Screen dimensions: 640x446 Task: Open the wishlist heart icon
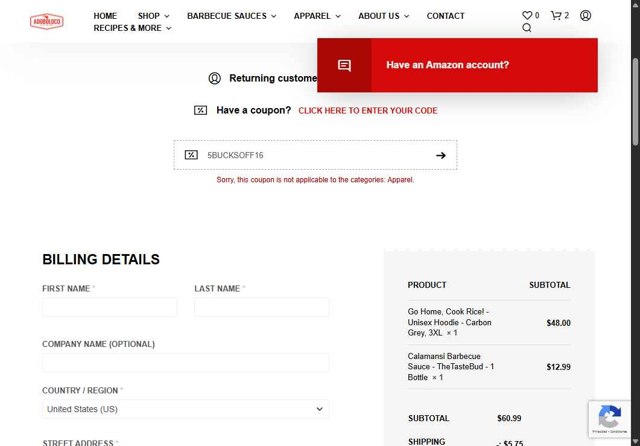527,16
